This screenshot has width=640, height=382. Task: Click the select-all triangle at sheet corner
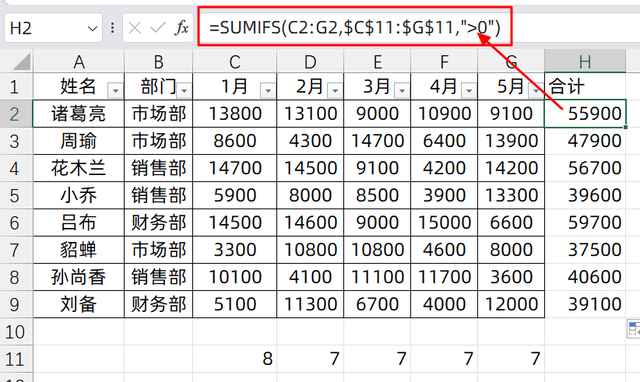tap(21, 62)
